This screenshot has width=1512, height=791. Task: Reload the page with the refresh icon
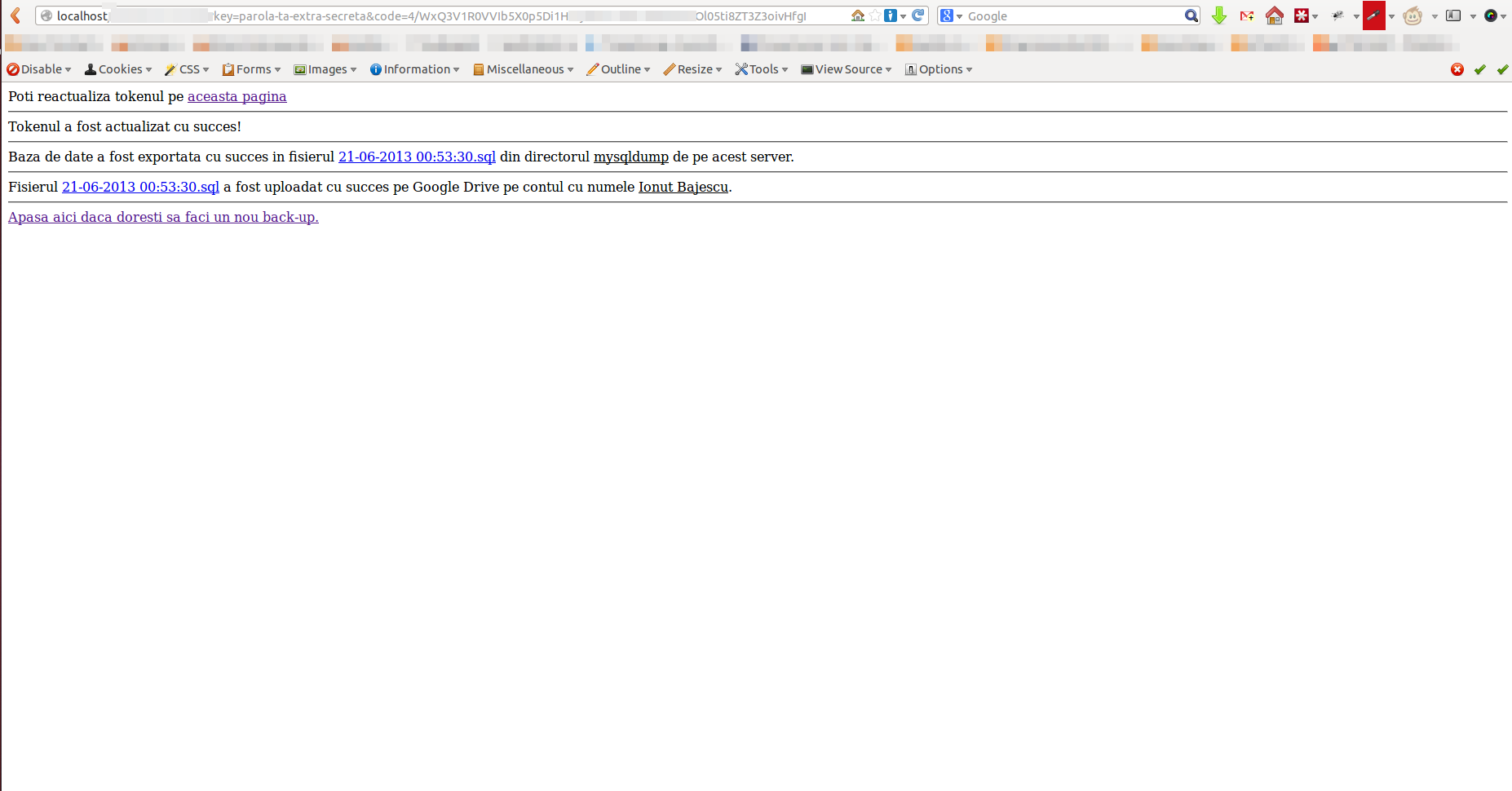click(x=918, y=15)
